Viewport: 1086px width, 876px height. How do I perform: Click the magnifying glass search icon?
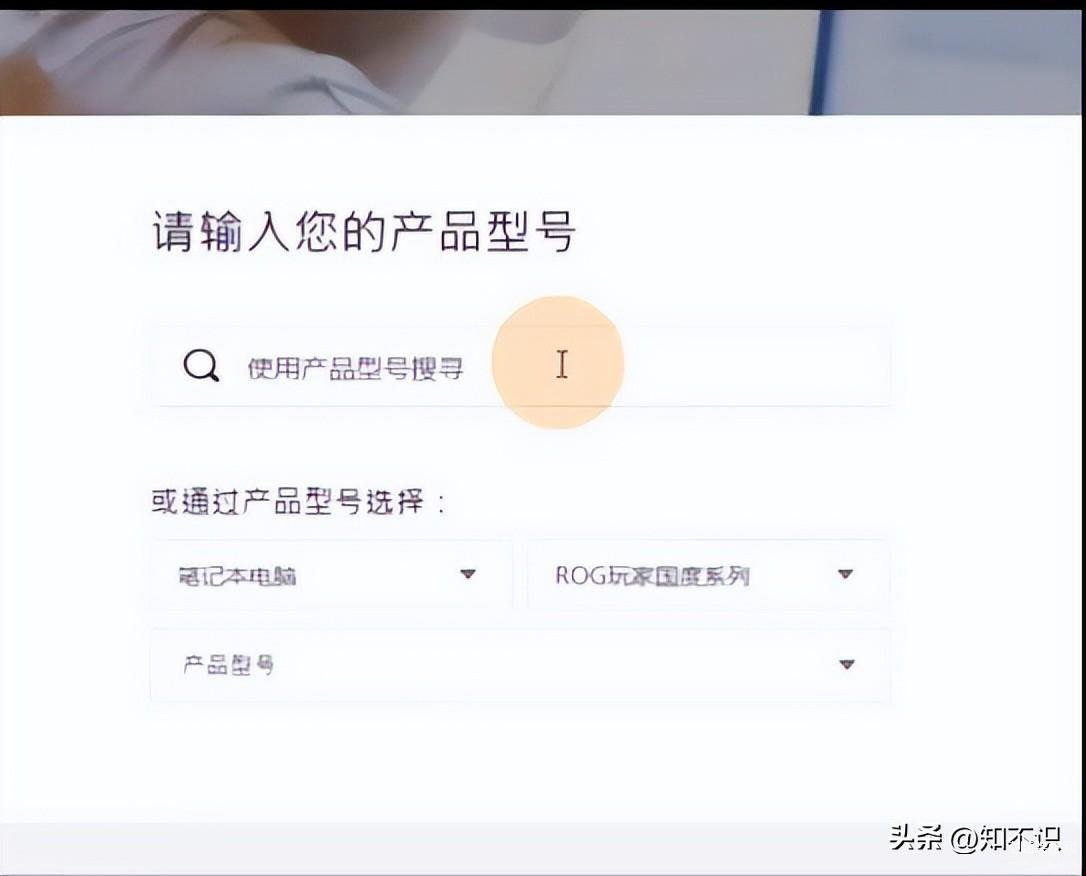click(x=202, y=366)
